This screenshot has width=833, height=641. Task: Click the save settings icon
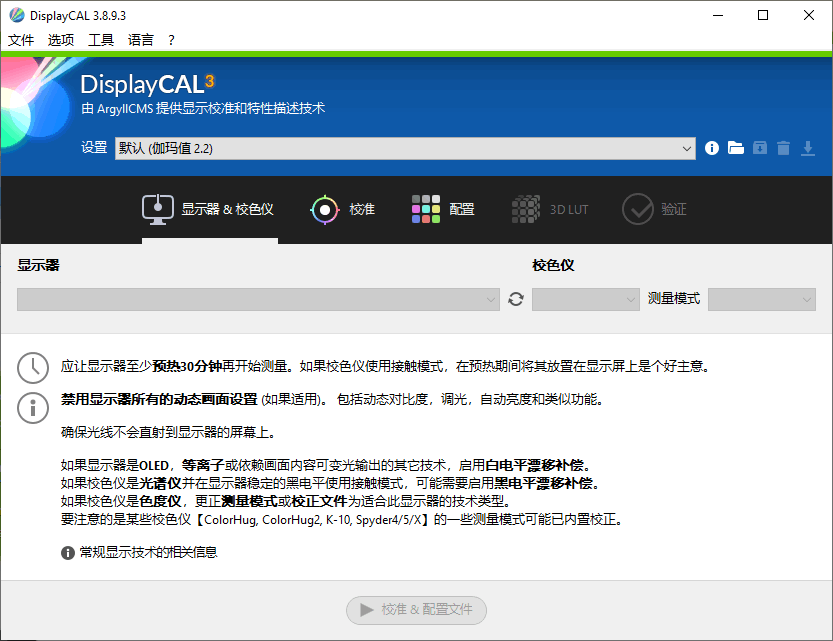pyautogui.click(x=760, y=148)
